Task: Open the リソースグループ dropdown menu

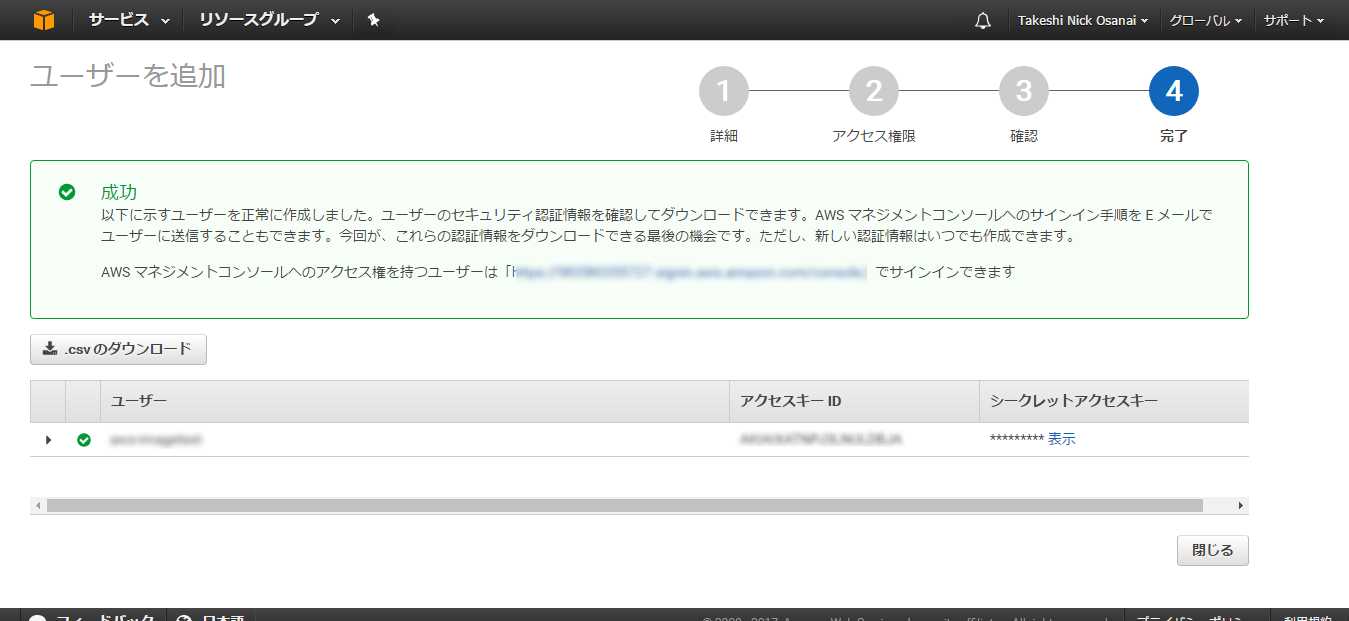Action: click(269, 20)
